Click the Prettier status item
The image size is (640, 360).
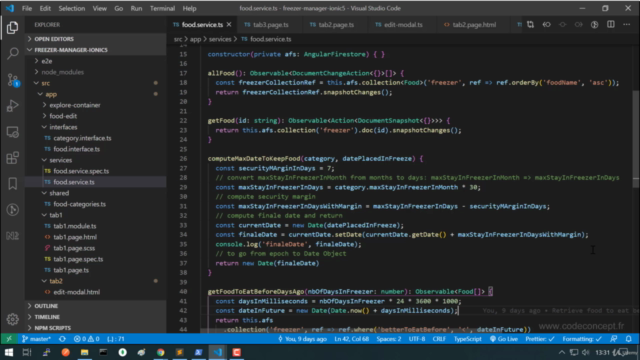click(x=540, y=339)
